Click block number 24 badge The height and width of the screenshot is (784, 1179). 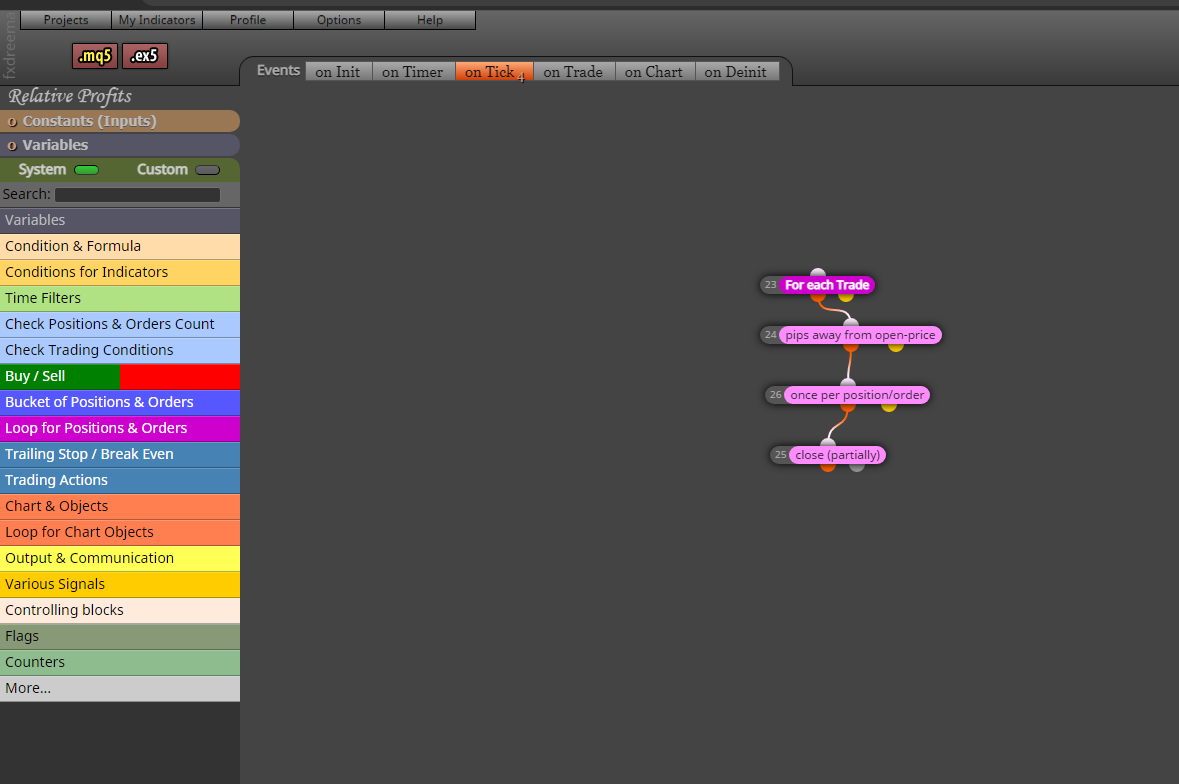point(770,335)
